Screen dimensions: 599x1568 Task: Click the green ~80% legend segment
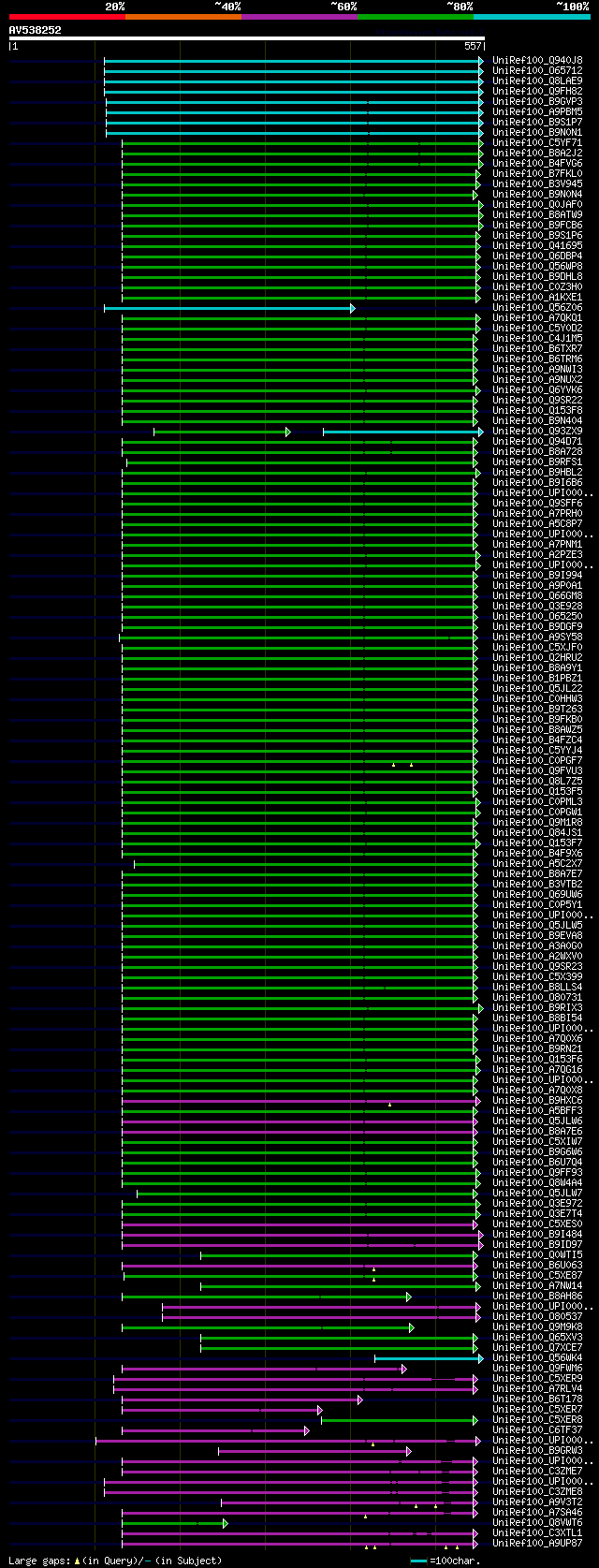coord(415,17)
